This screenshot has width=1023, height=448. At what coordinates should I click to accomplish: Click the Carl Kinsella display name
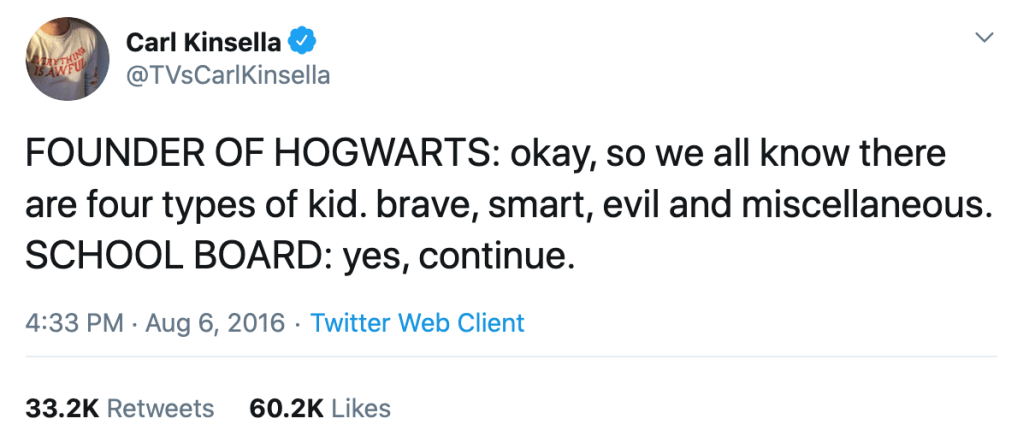[x=205, y=41]
